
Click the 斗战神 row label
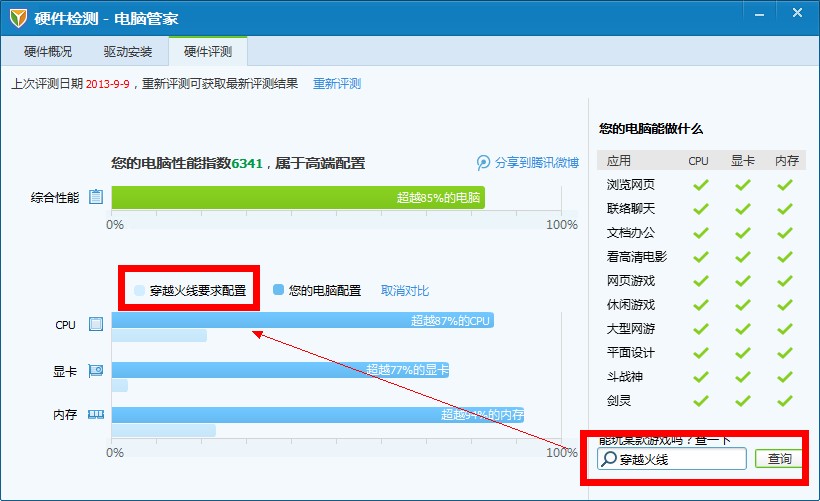coord(625,377)
